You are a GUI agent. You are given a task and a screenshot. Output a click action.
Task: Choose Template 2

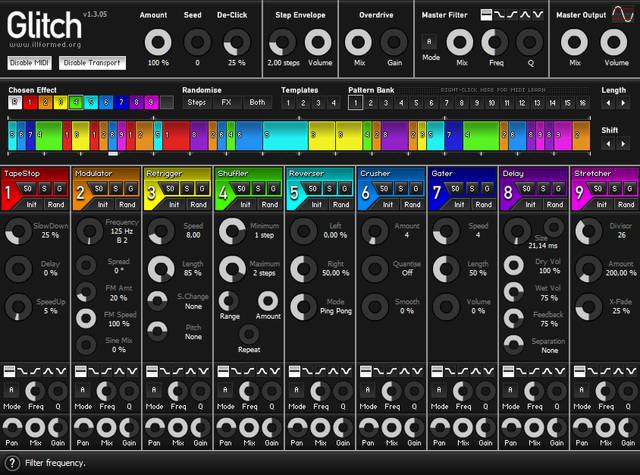[x=303, y=103]
